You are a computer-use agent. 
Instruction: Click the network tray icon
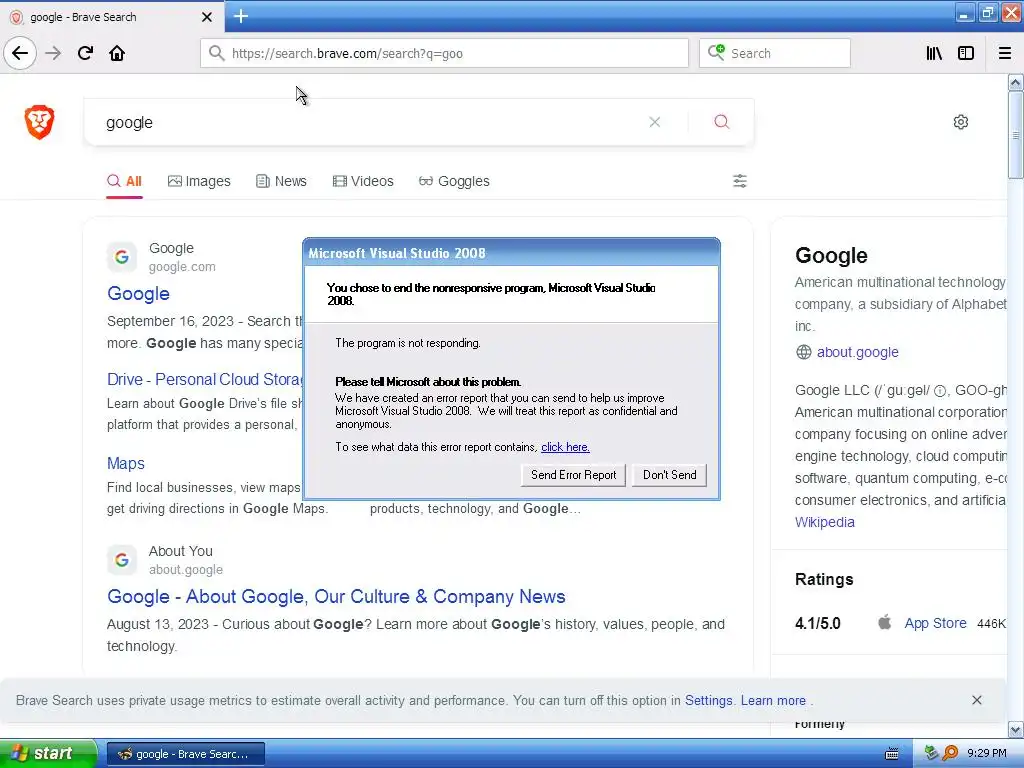click(932, 754)
